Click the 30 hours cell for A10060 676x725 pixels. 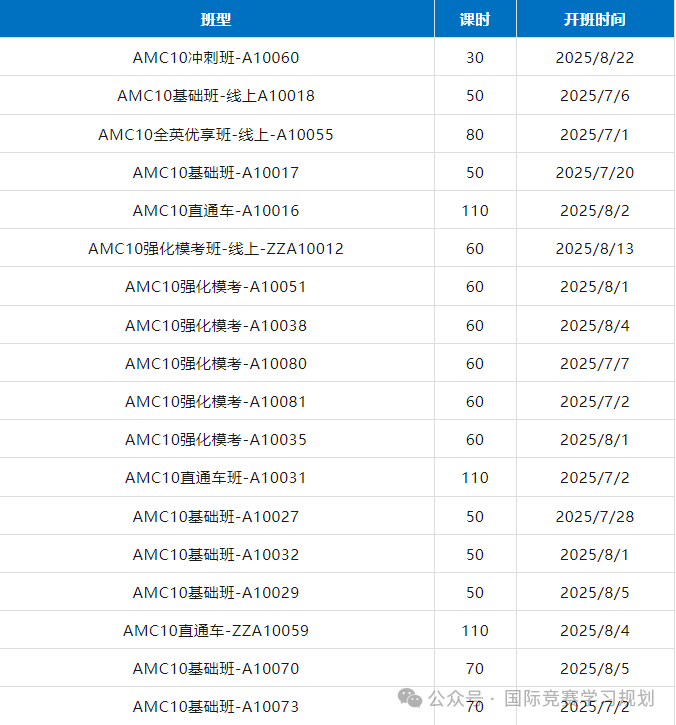click(x=475, y=58)
